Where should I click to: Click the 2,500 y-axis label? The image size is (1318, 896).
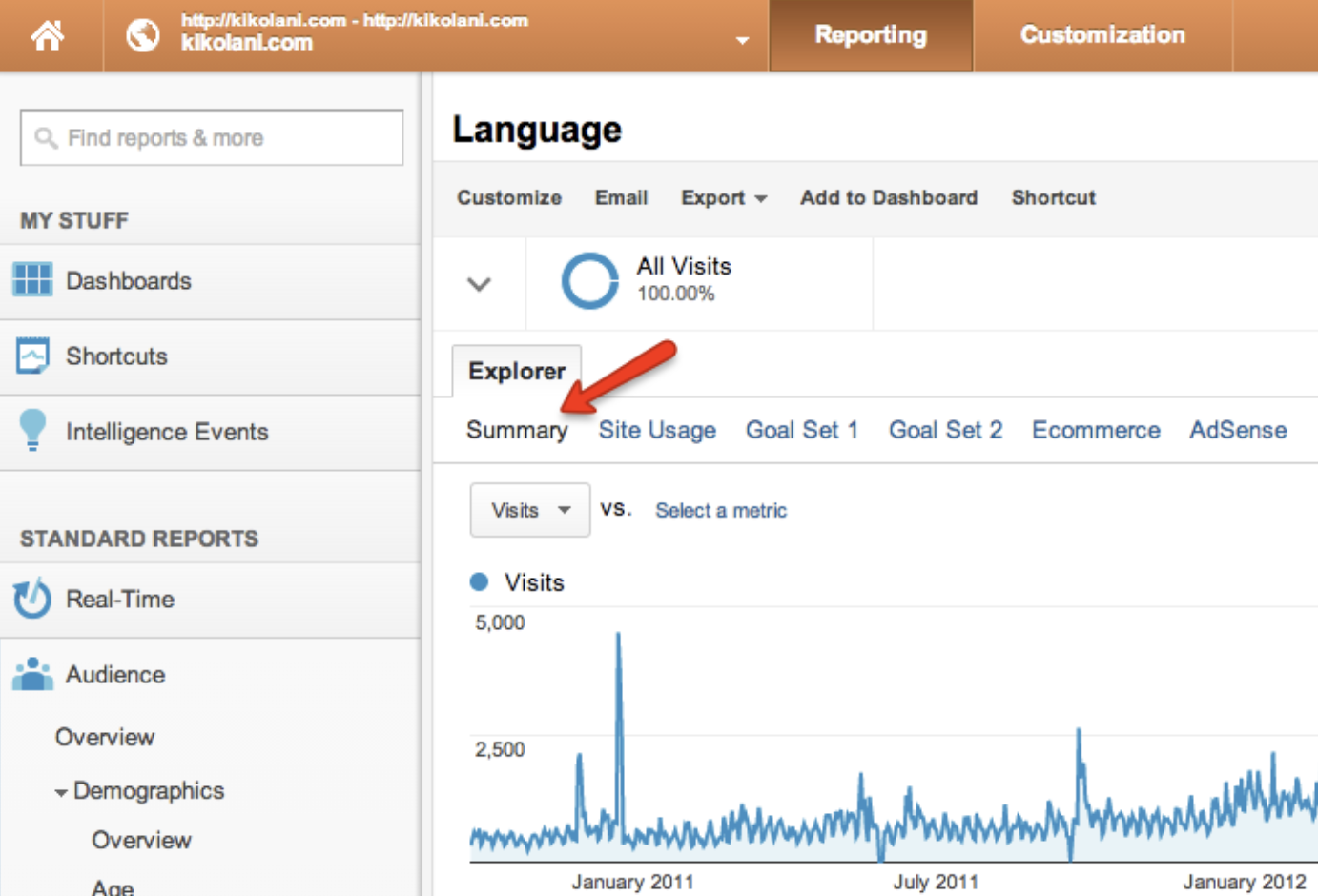pos(500,749)
